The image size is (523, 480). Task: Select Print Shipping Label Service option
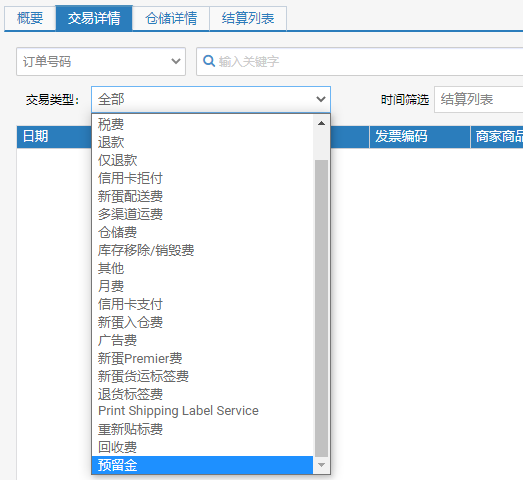coord(202,411)
